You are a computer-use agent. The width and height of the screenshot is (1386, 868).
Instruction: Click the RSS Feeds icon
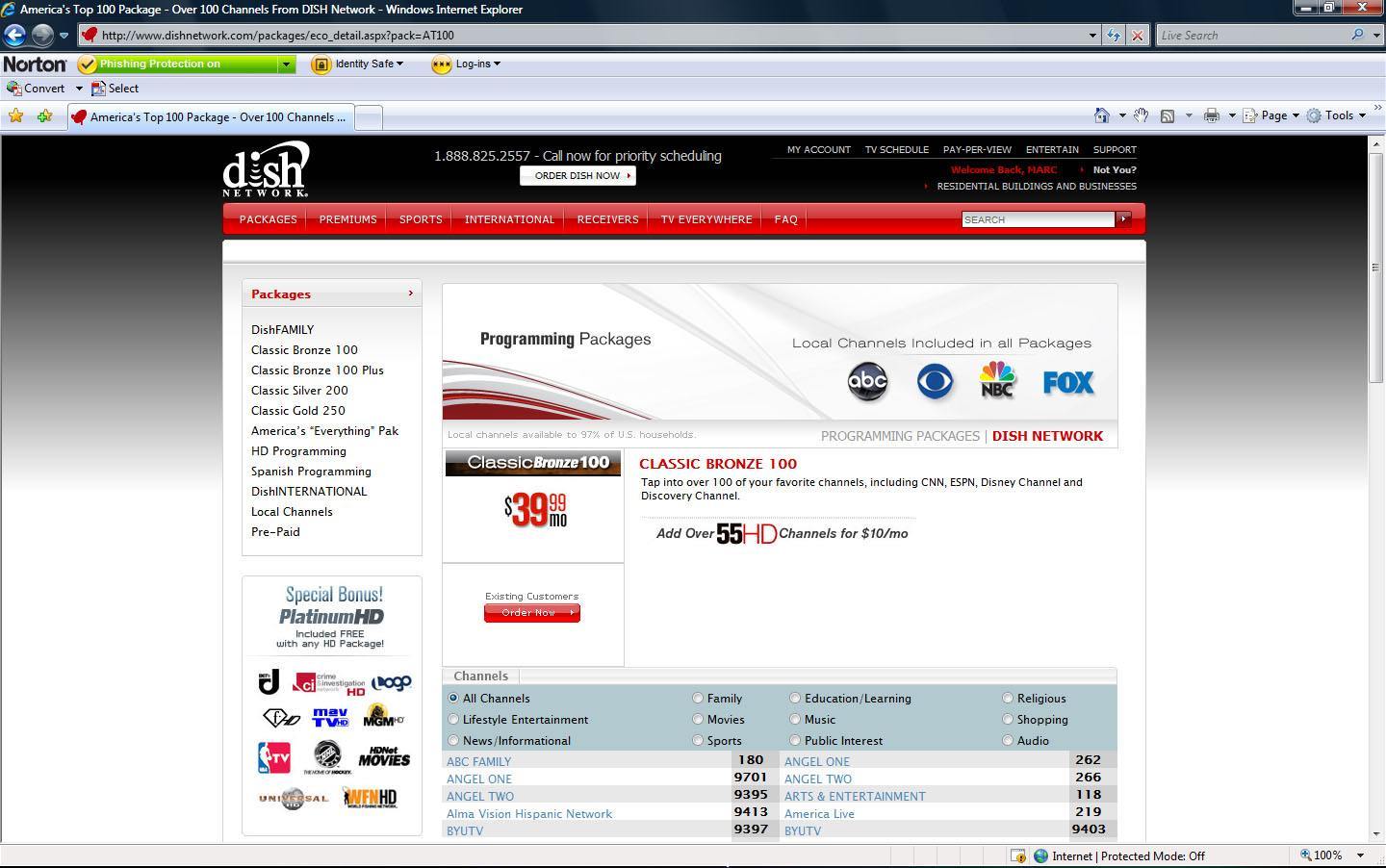pyautogui.click(x=1167, y=115)
